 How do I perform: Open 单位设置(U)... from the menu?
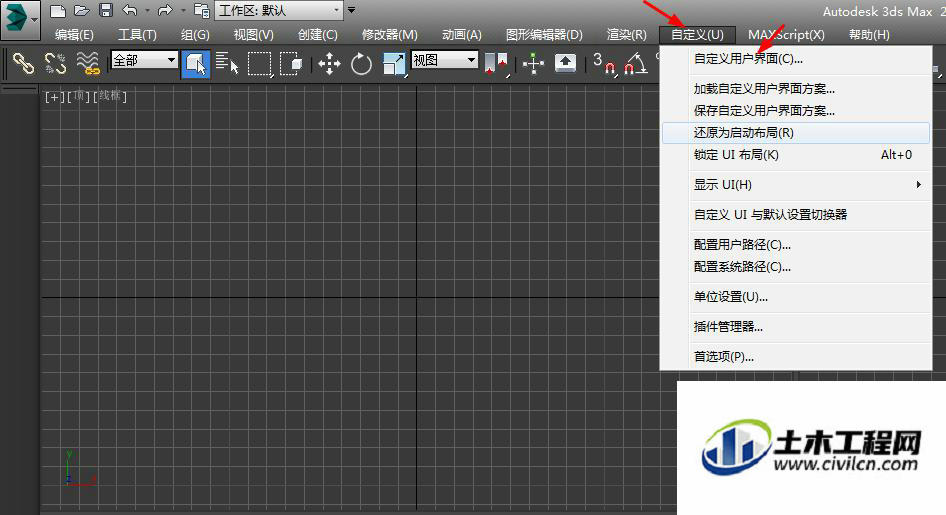click(796, 297)
